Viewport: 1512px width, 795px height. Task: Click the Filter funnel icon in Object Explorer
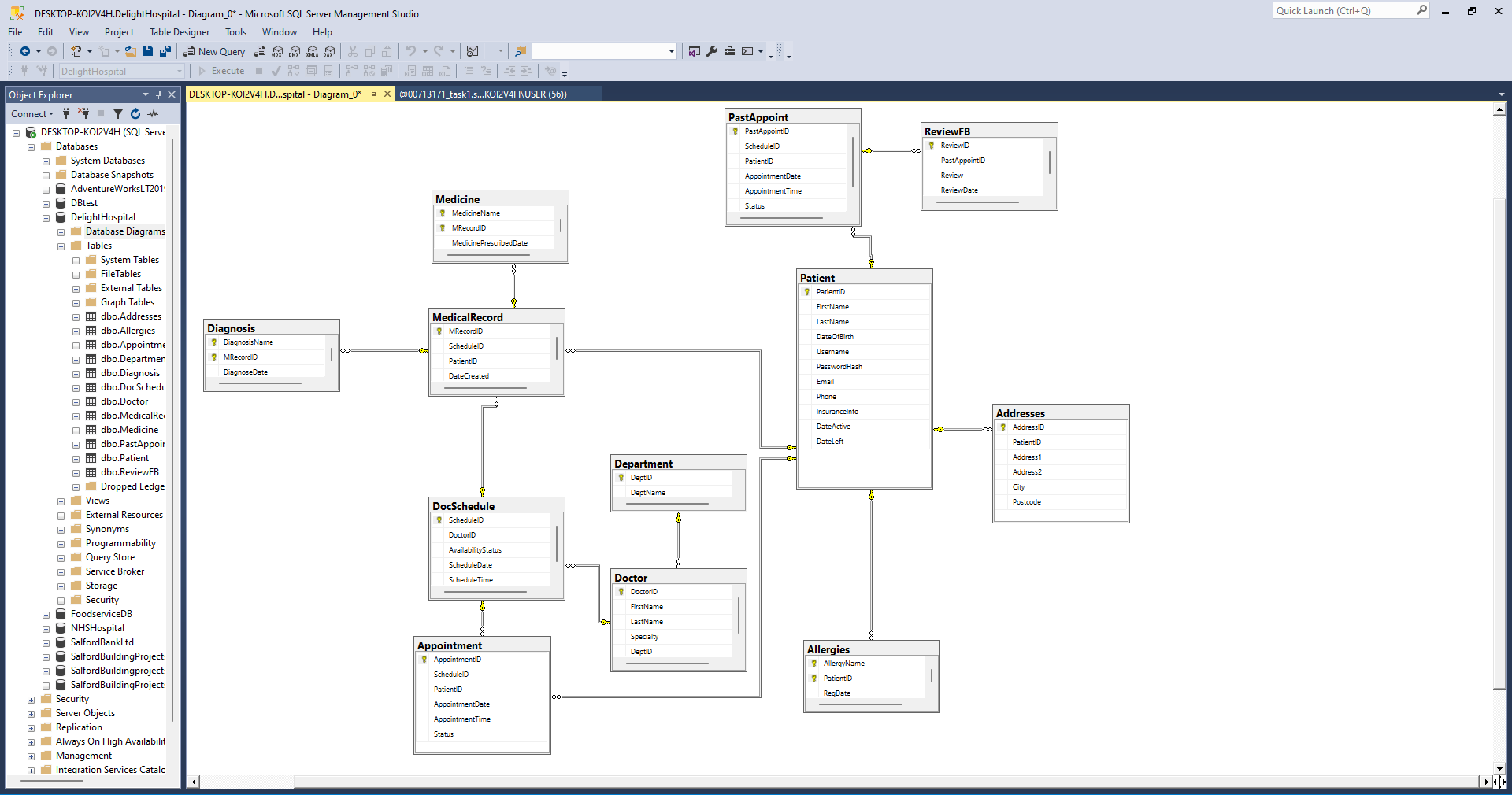point(118,113)
